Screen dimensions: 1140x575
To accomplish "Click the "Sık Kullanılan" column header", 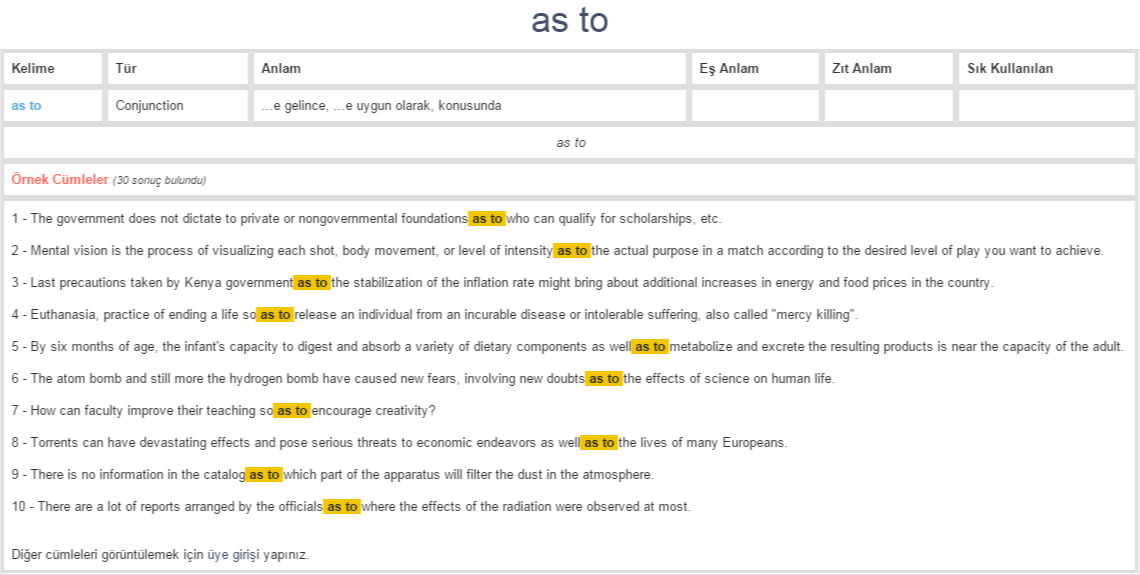I will click(1010, 69).
